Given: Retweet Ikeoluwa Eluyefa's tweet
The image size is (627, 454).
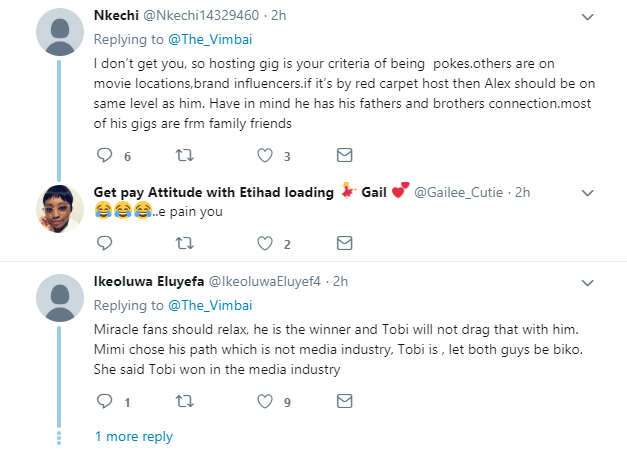Looking at the screenshot, I should 184,402.
